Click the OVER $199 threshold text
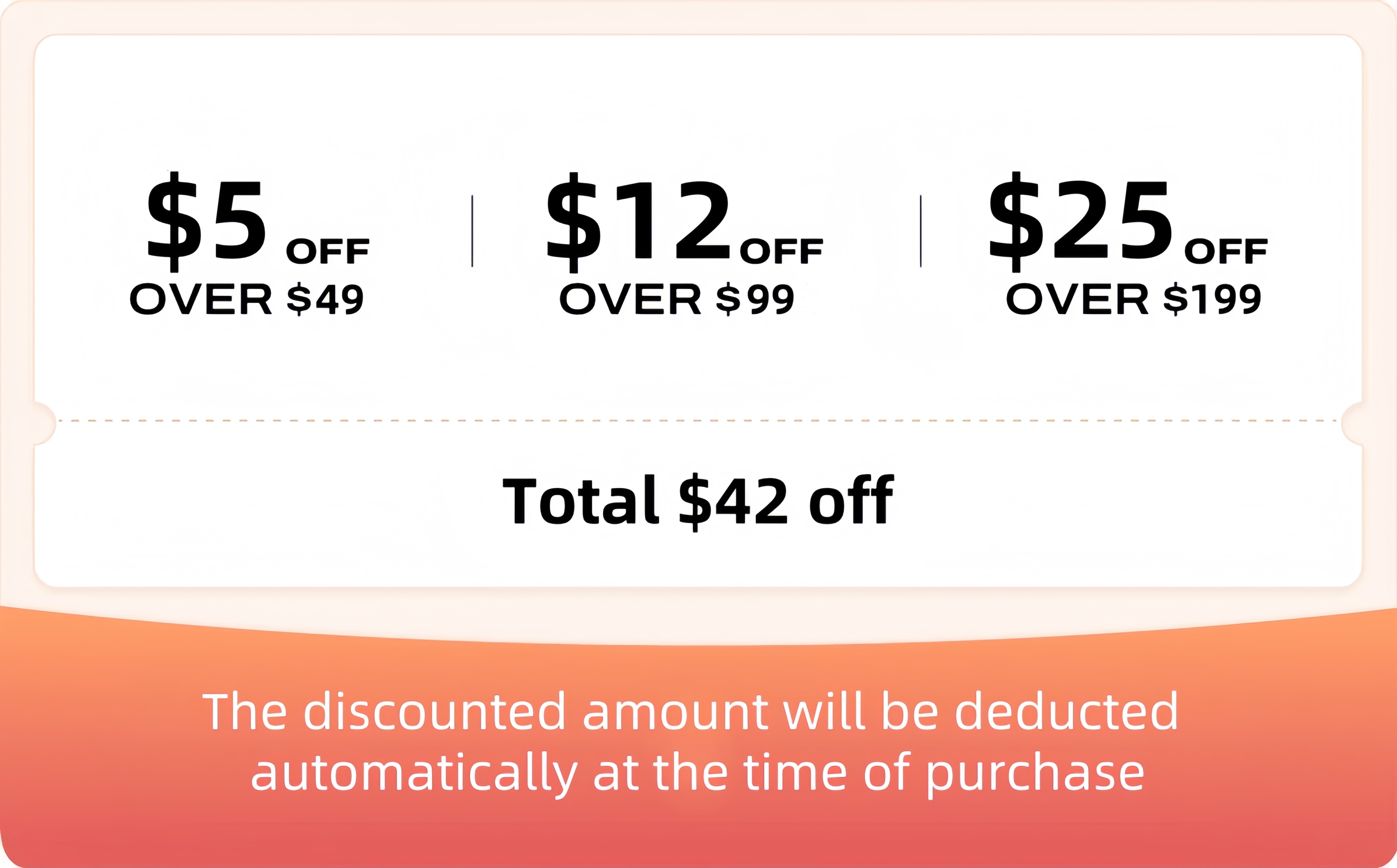This screenshot has height=868, width=1397. 1134,299
